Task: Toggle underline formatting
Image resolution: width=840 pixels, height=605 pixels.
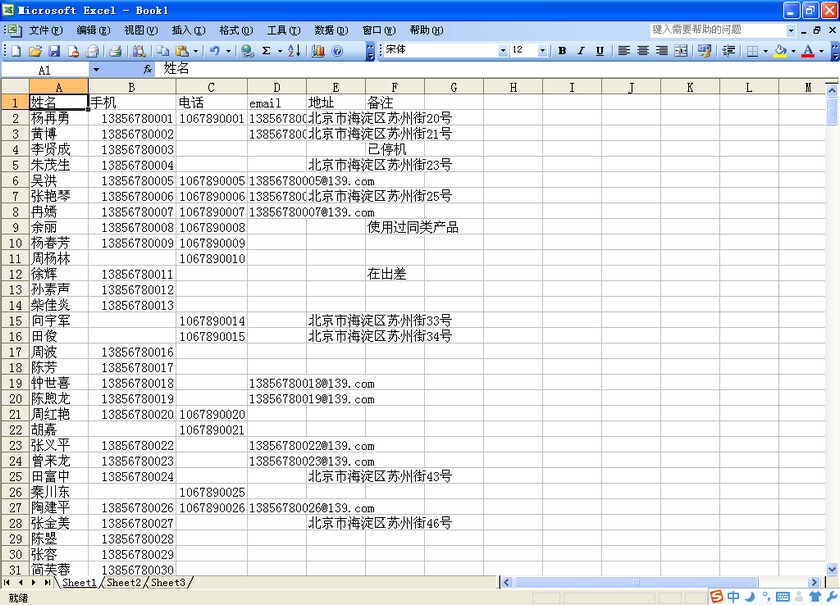Action: (x=600, y=50)
